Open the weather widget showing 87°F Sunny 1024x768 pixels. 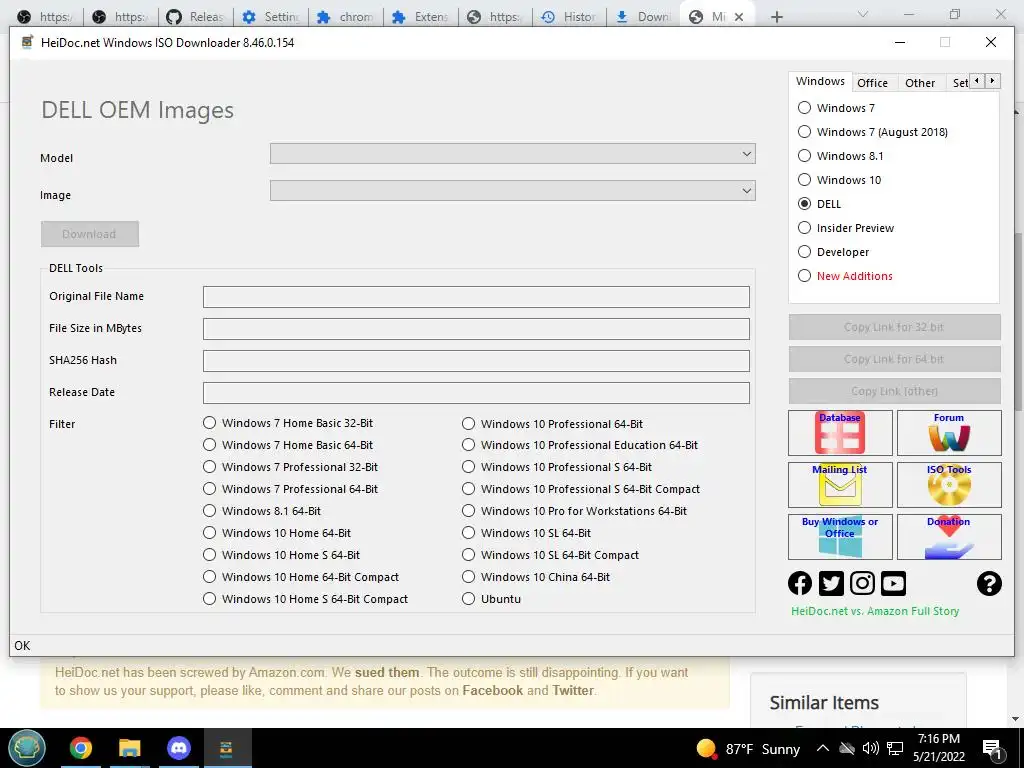click(748, 748)
